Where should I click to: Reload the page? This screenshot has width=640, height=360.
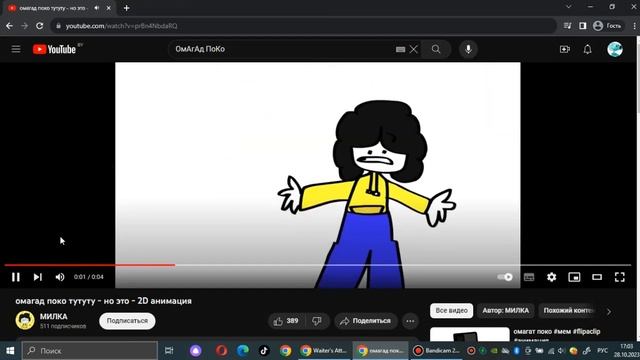click(40, 26)
